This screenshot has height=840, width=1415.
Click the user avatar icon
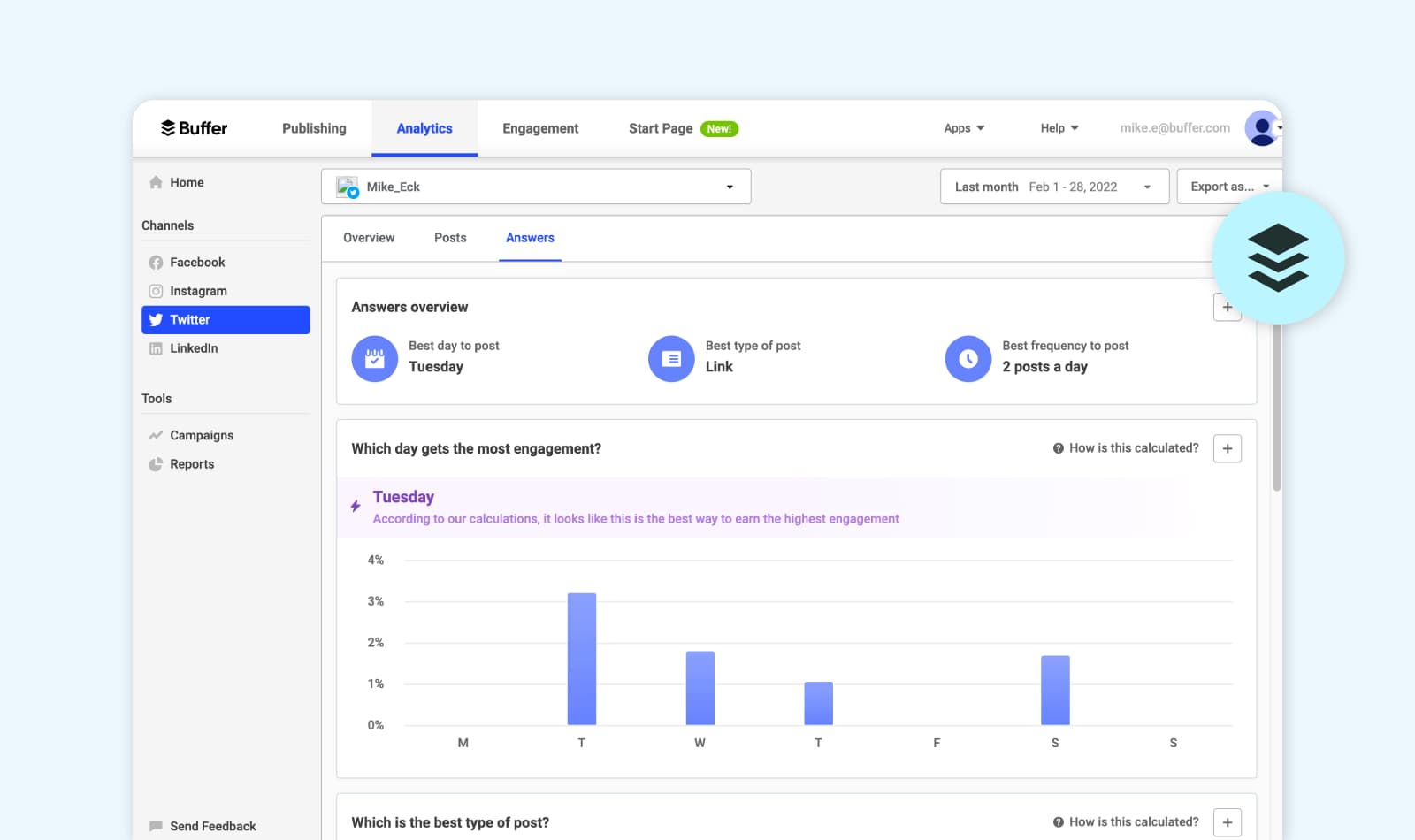1262,128
